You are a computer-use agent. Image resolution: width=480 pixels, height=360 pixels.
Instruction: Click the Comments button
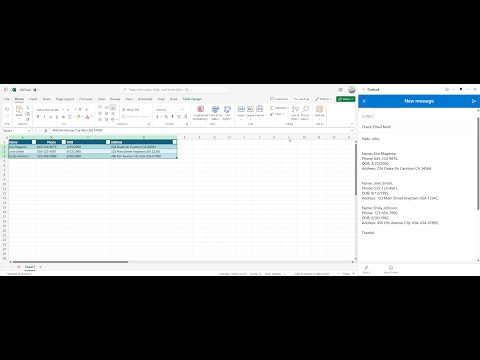[x=279, y=99]
